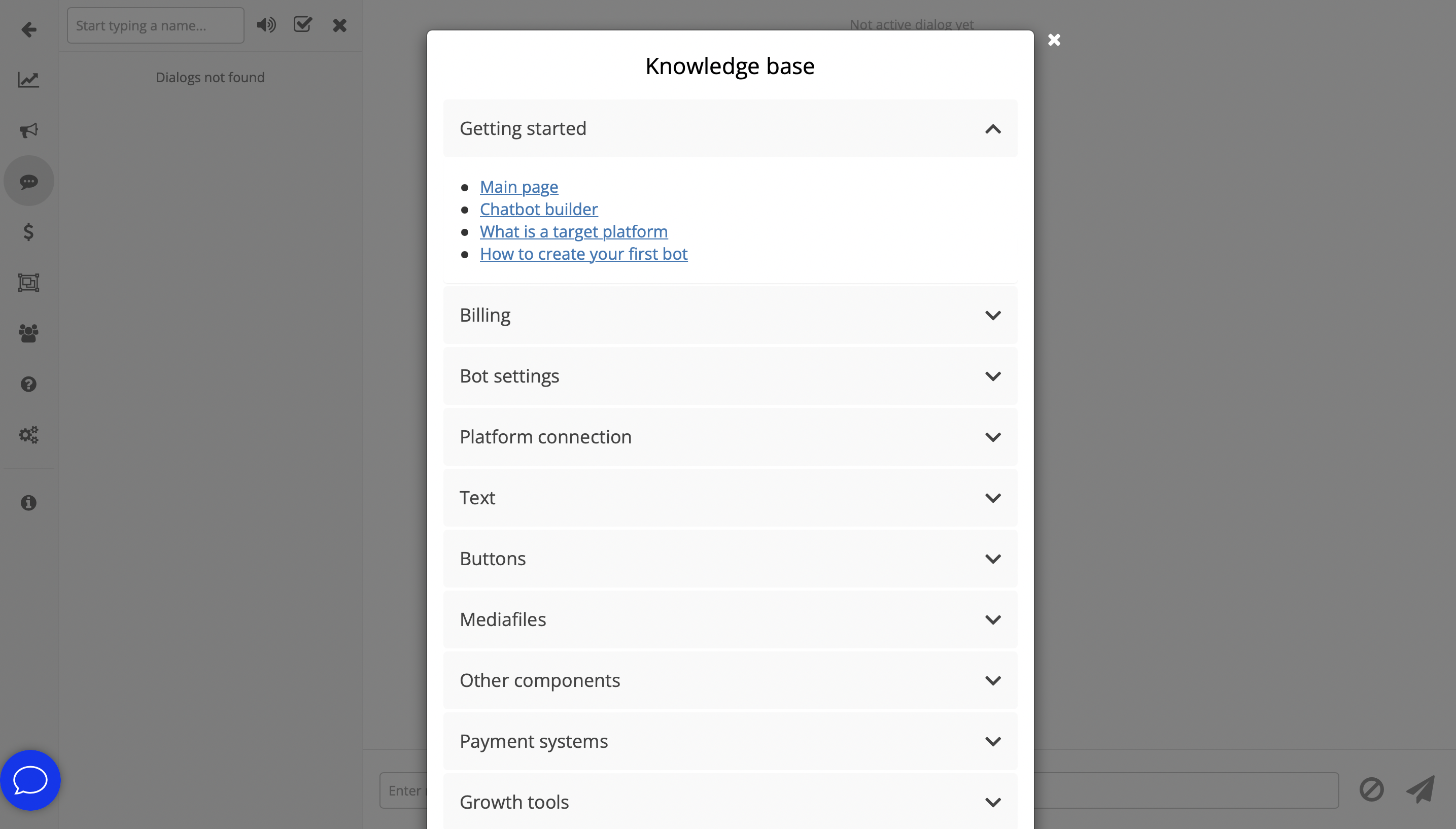Select the active chat dialogs icon
This screenshot has width=1456, height=829.
28,181
